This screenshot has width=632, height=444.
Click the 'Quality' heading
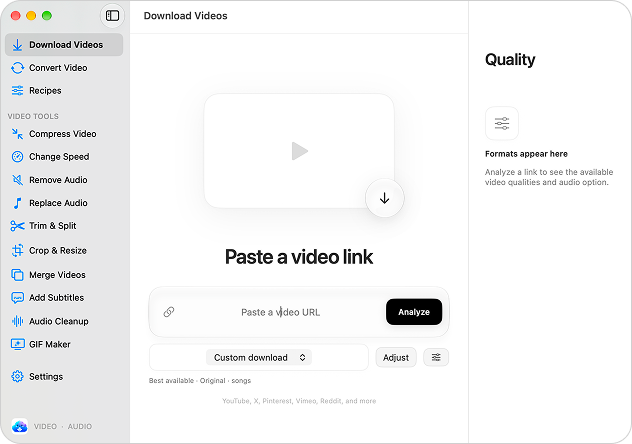(510, 60)
